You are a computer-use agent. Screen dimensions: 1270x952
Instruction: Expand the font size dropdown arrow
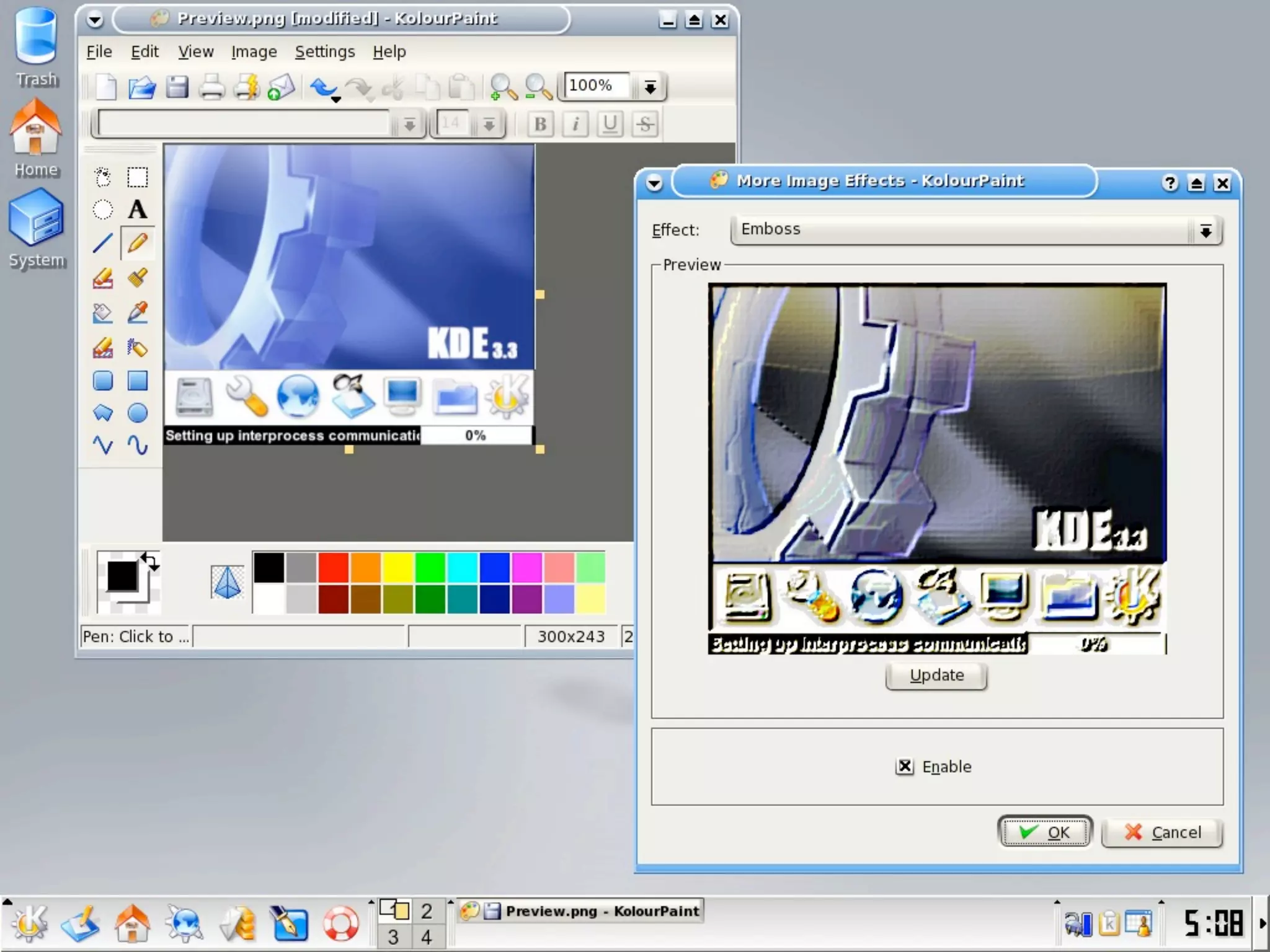[489, 125]
